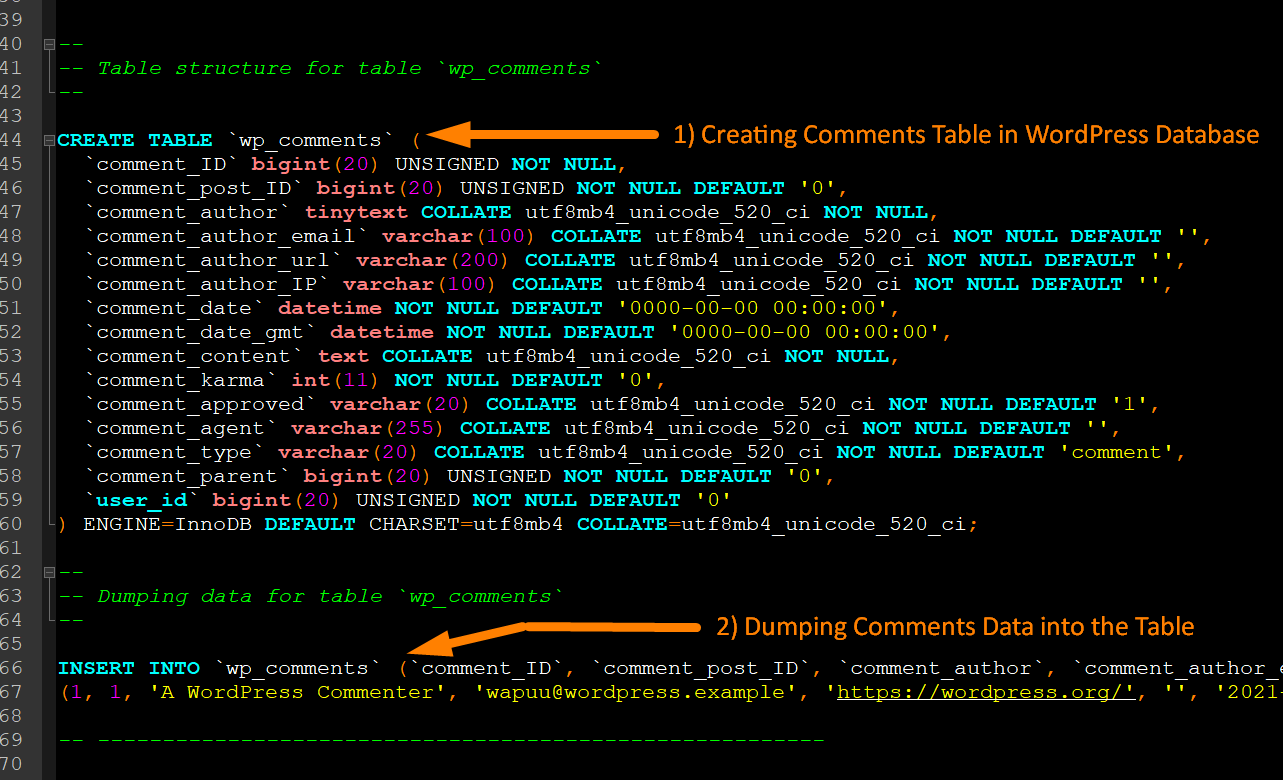
Task: Click 'A WordPress Commenter' on line 67
Action: click(298, 692)
